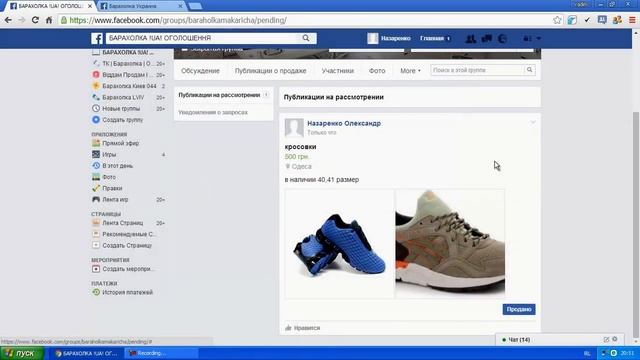The image size is (640, 360).
Task: Open Барахолка Киев 044 group in sidebar
Action: [x=129, y=86]
